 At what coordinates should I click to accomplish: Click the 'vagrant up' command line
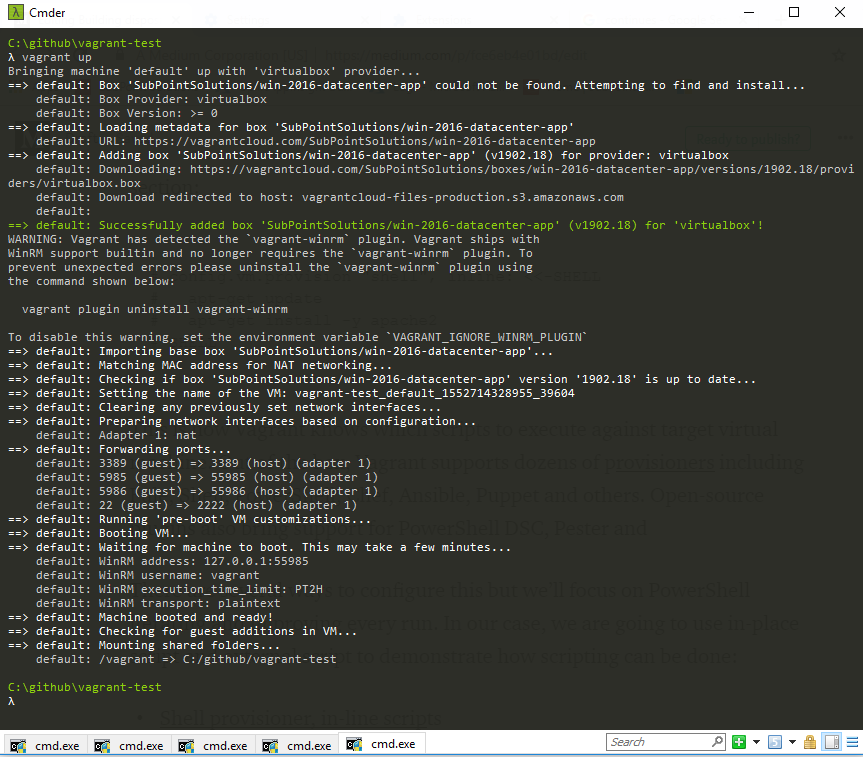point(50,57)
